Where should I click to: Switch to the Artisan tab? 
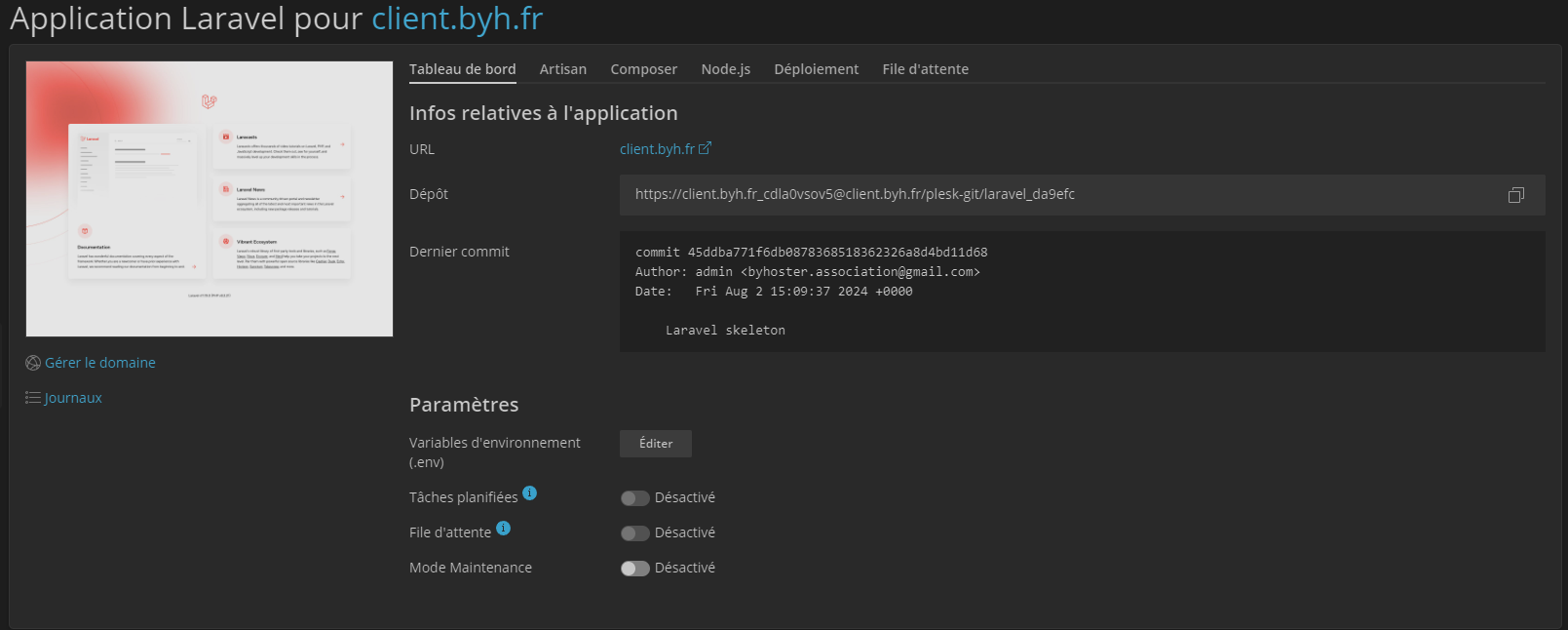tap(563, 69)
